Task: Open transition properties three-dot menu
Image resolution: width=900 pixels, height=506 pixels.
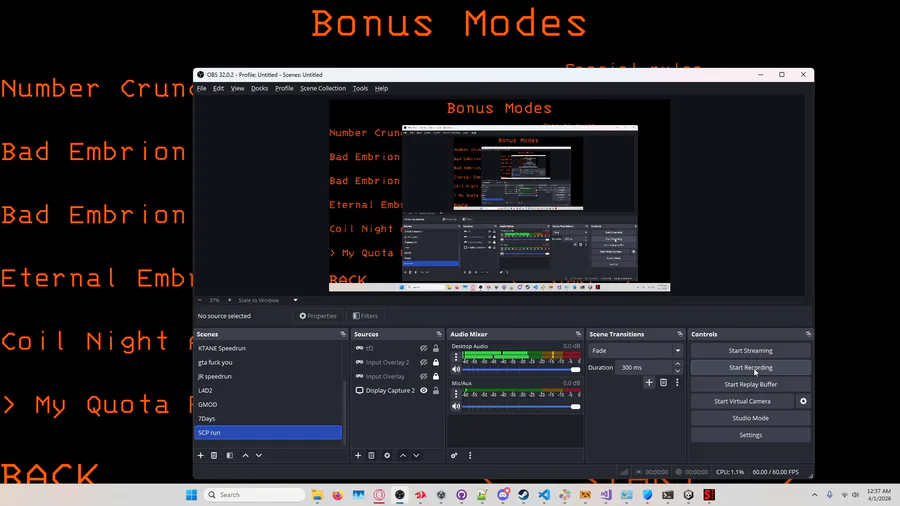Action: tap(677, 383)
